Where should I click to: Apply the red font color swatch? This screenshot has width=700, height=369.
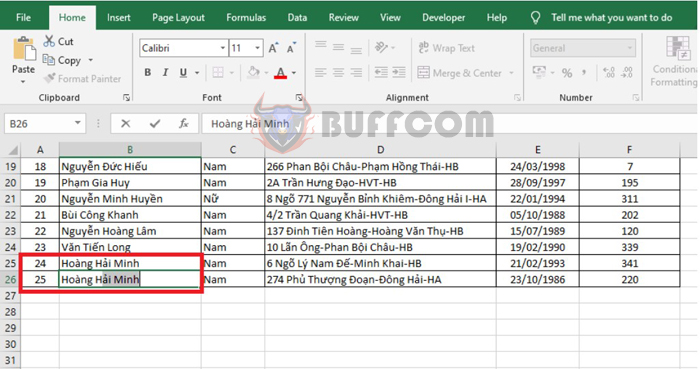[280, 72]
